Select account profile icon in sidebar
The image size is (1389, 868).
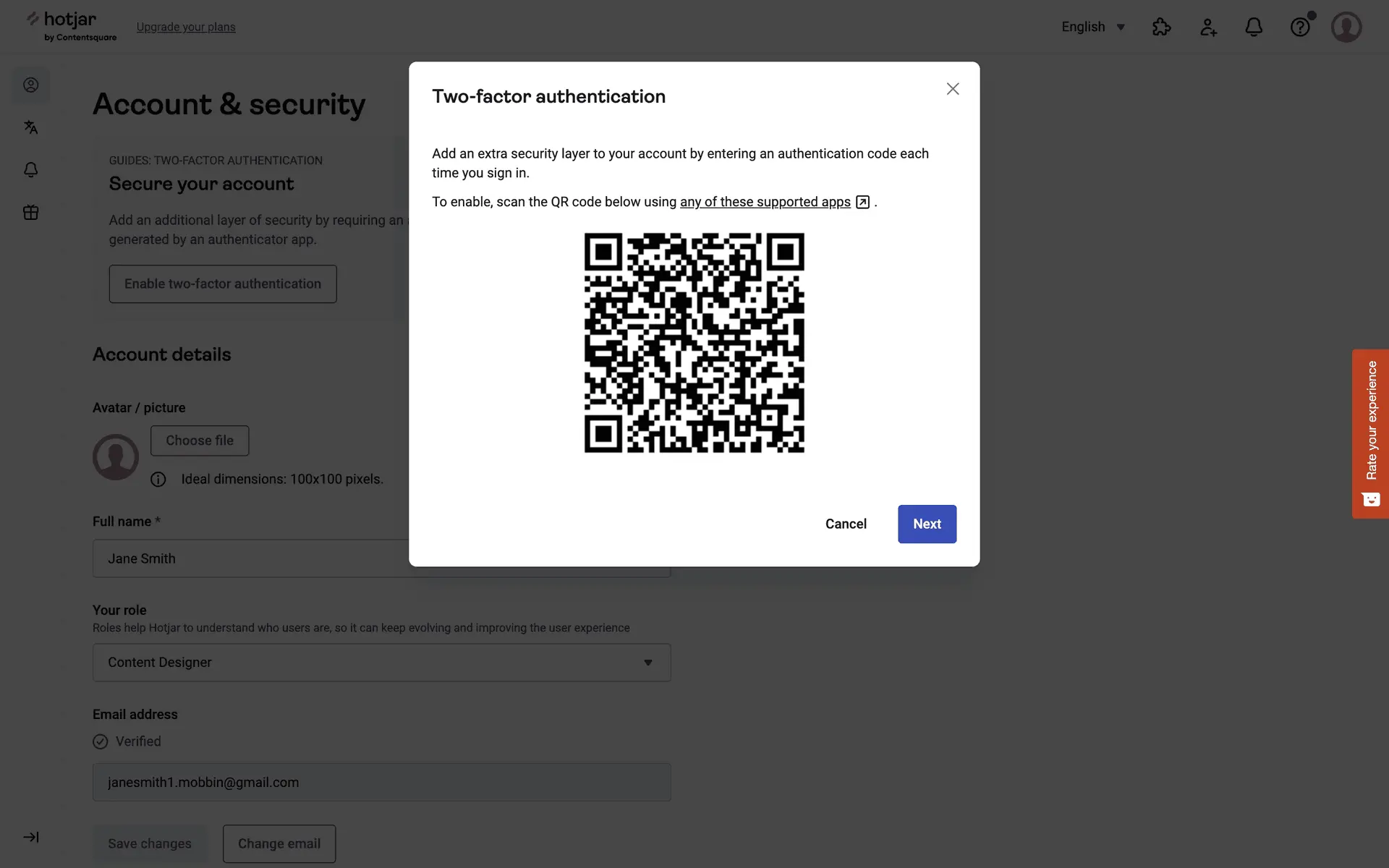(30, 85)
